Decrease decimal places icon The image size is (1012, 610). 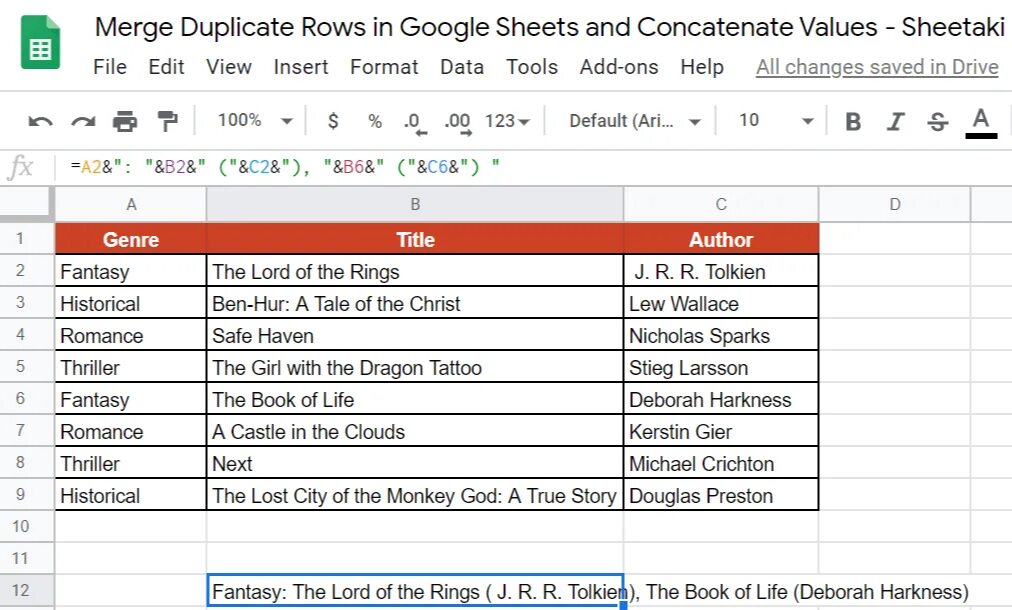[x=414, y=122]
